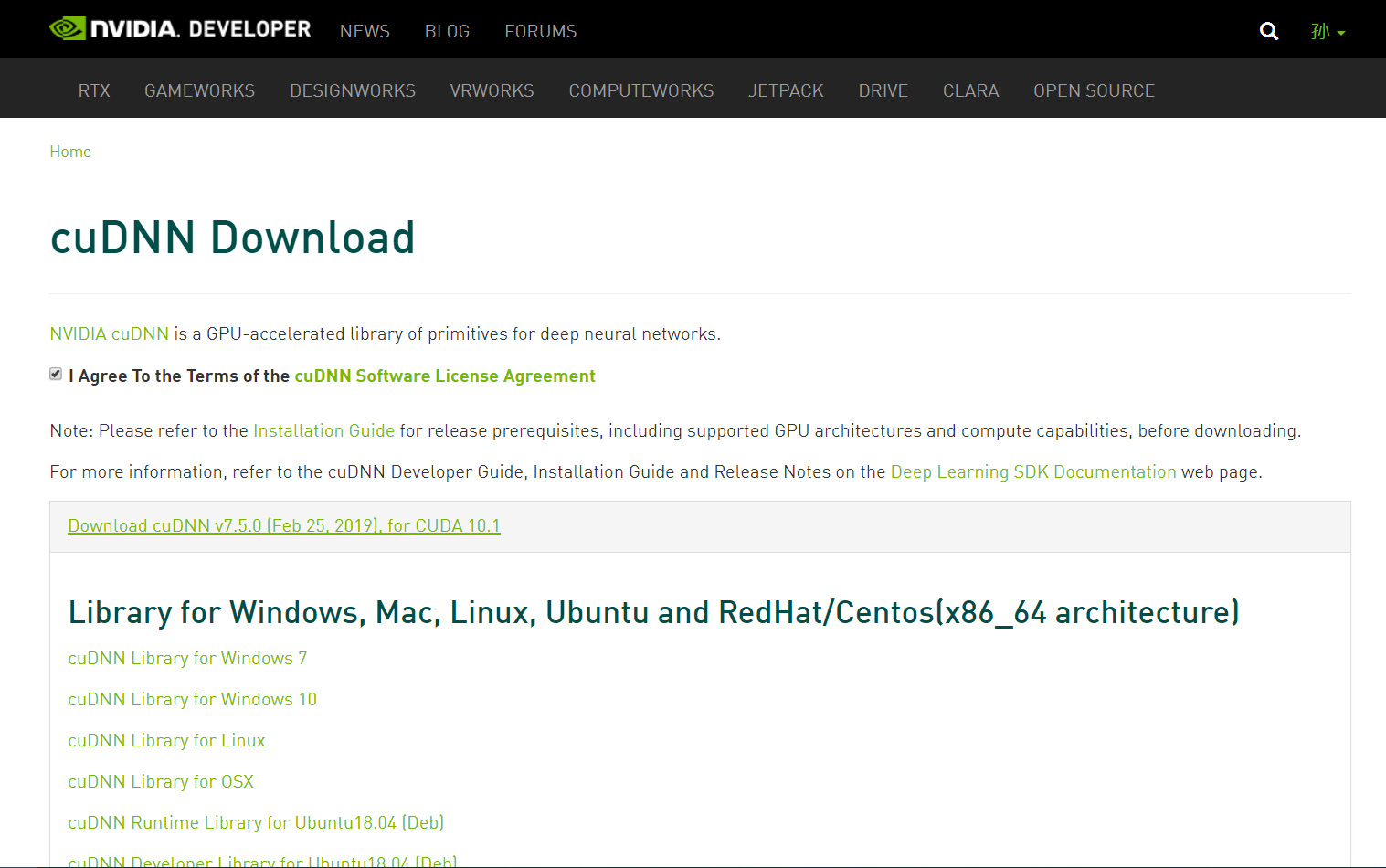This screenshot has width=1386, height=868.
Task: Select the DESIGNWORKS navigation tab
Action: [x=353, y=90]
